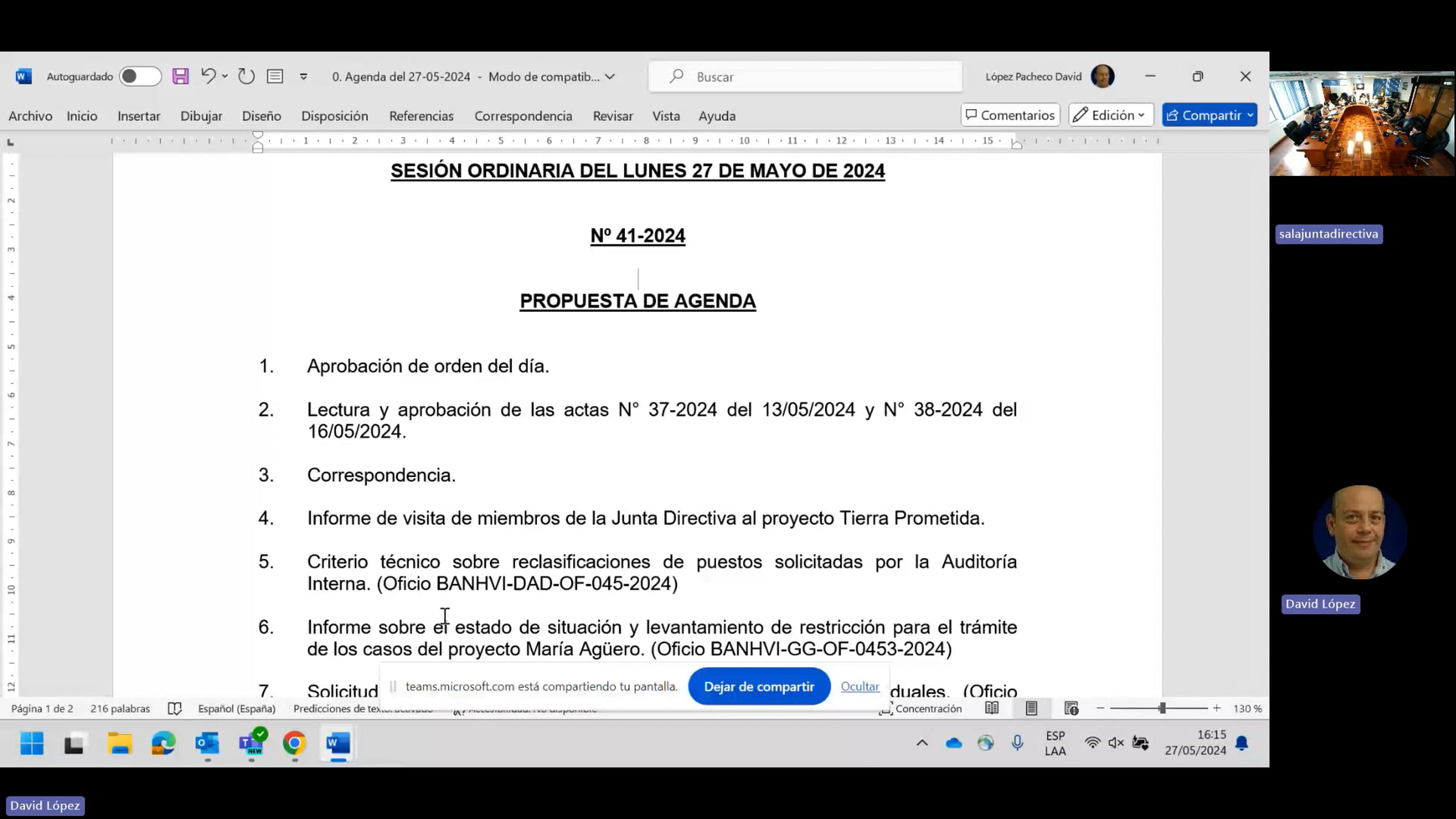The image size is (1456, 819).
Task: Open the Dibujar tab
Action: [201, 116]
